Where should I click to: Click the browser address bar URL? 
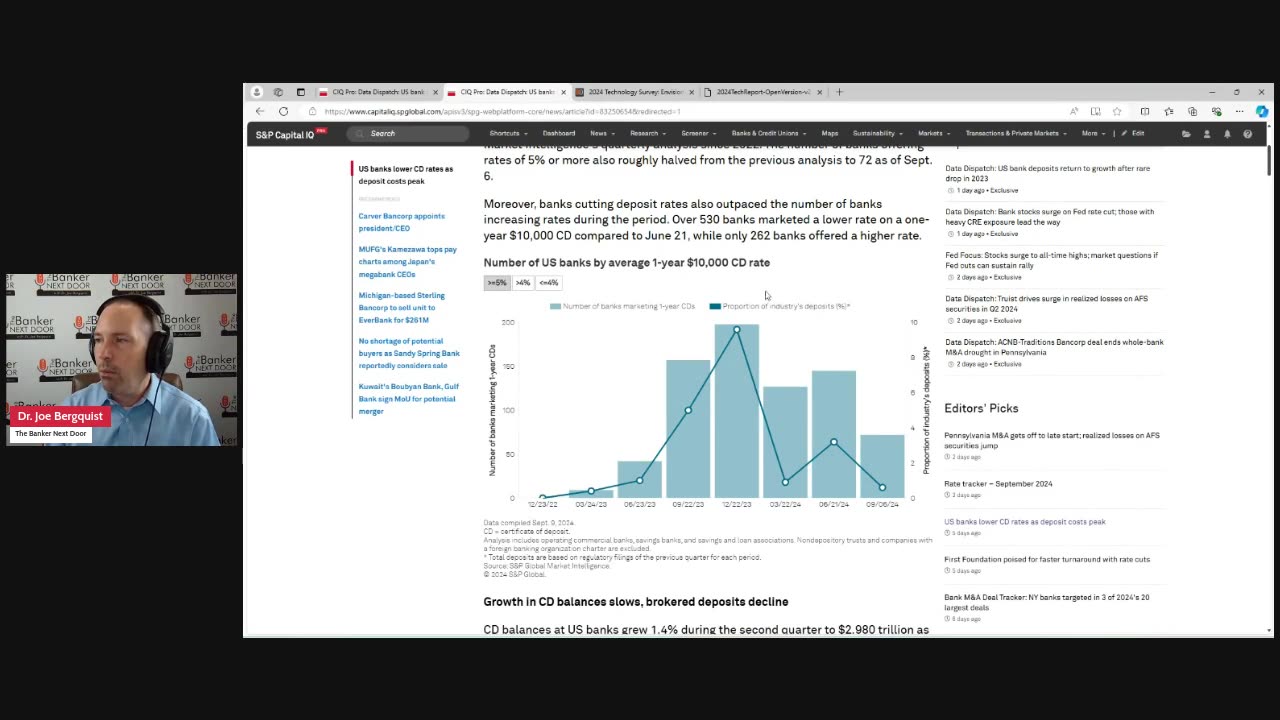(502, 111)
